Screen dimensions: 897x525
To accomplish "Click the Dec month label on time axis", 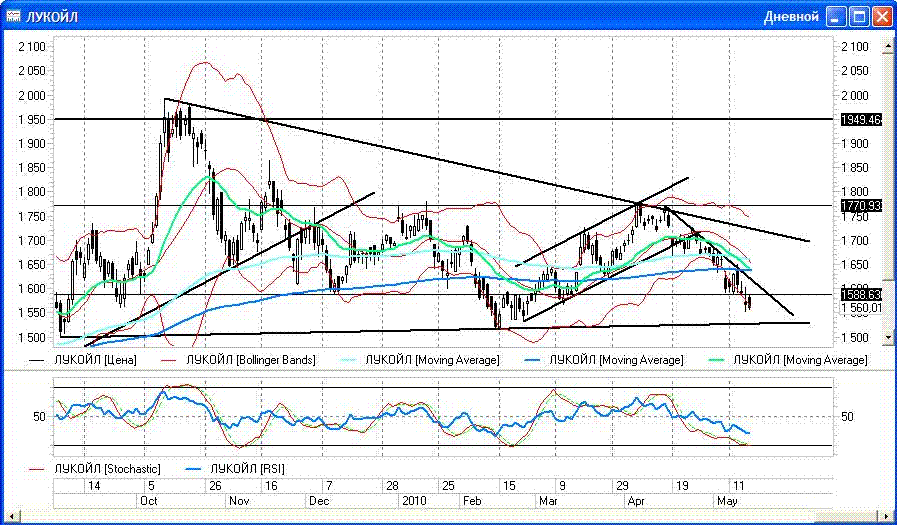I will (x=319, y=501).
